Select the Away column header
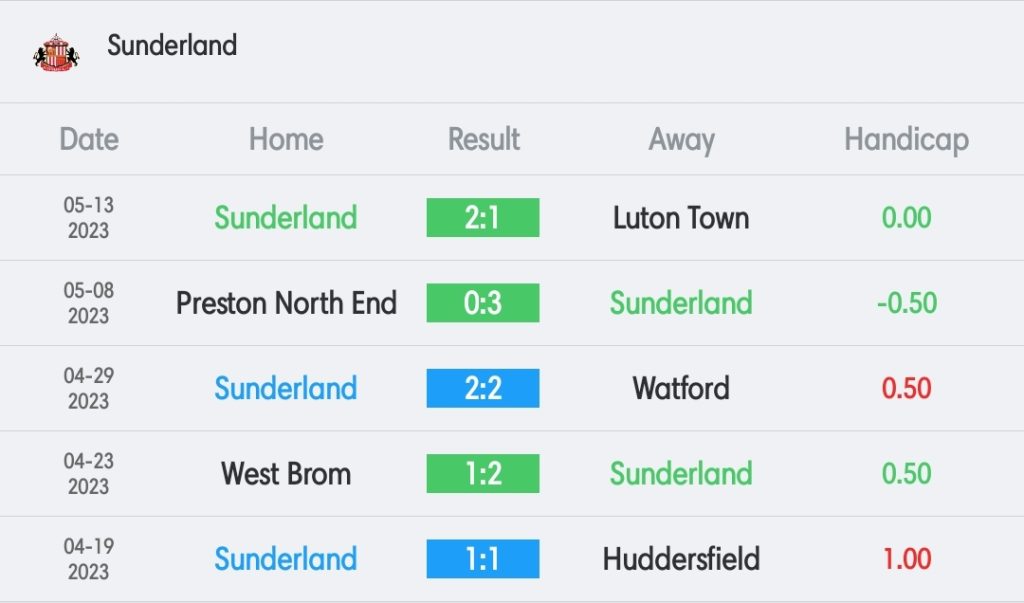This screenshot has width=1024, height=603. pyautogui.click(x=681, y=140)
